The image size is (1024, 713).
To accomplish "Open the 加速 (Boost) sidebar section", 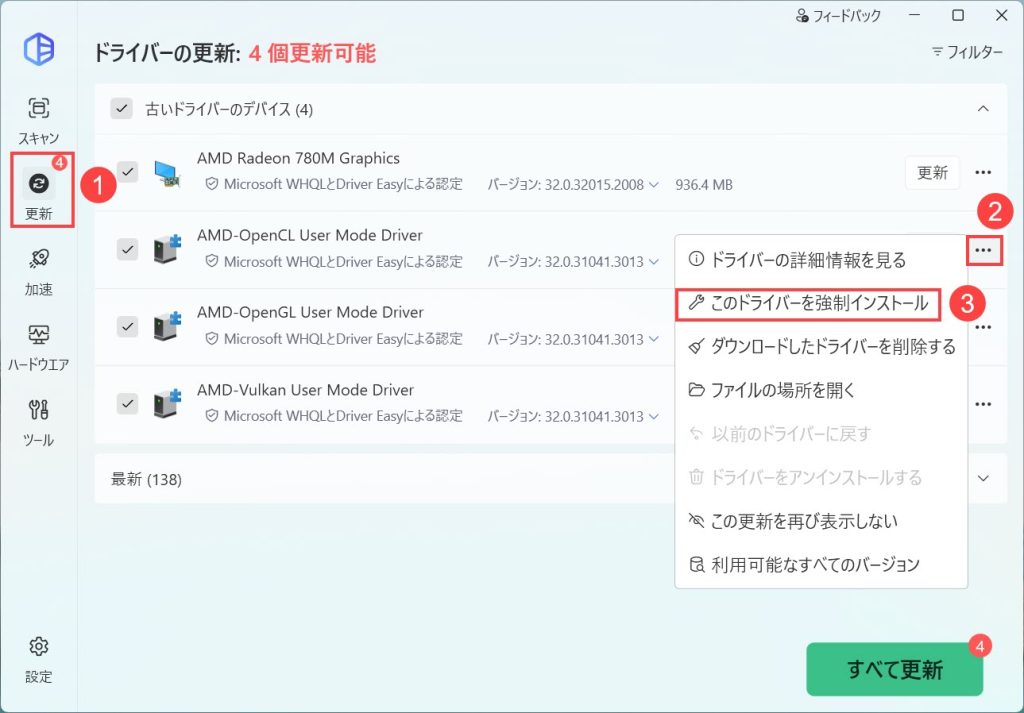I will (x=39, y=272).
